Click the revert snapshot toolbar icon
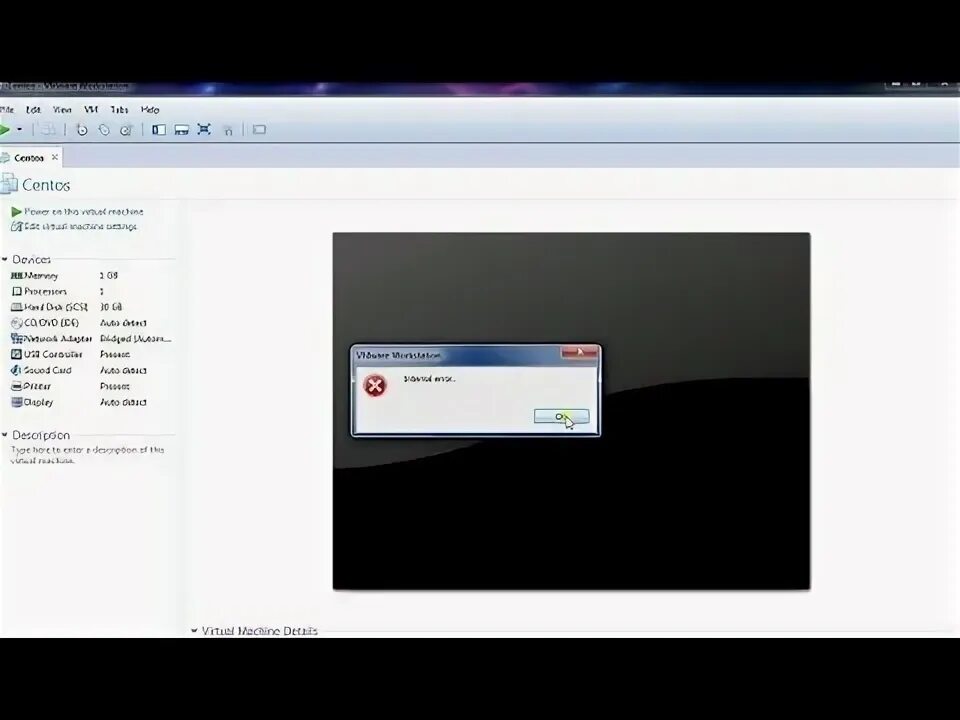The height and width of the screenshot is (720, 960). pyautogui.click(x=104, y=130)
